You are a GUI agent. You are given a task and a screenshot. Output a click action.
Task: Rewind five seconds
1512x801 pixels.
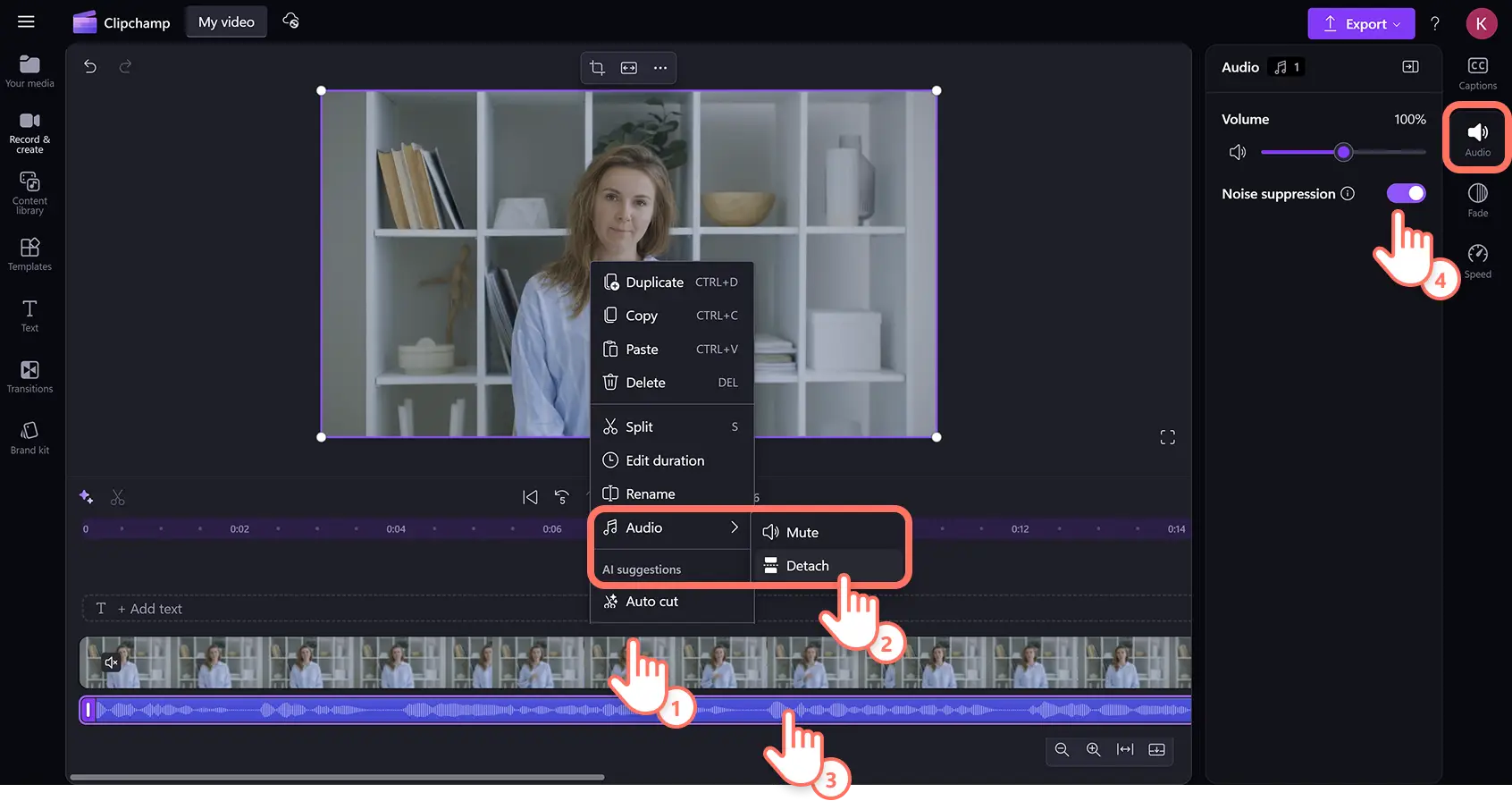click(x=562, y=497)
